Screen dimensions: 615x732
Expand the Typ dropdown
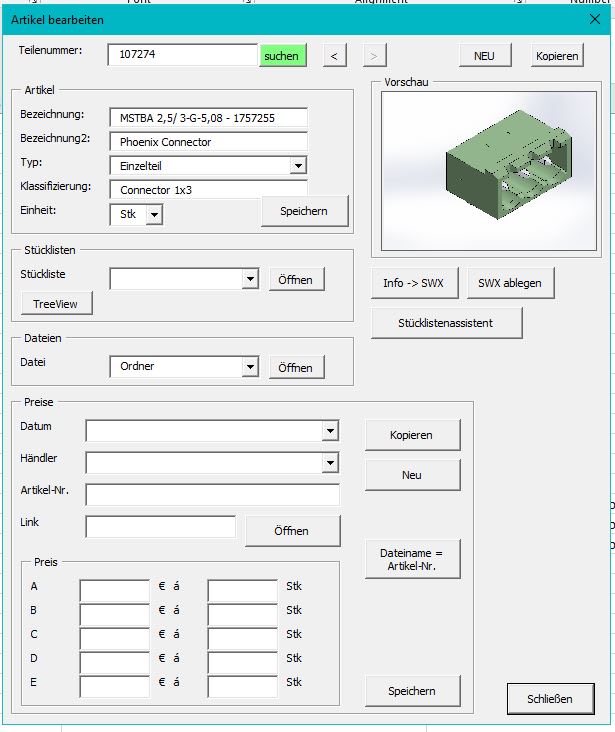pos(297,166)
